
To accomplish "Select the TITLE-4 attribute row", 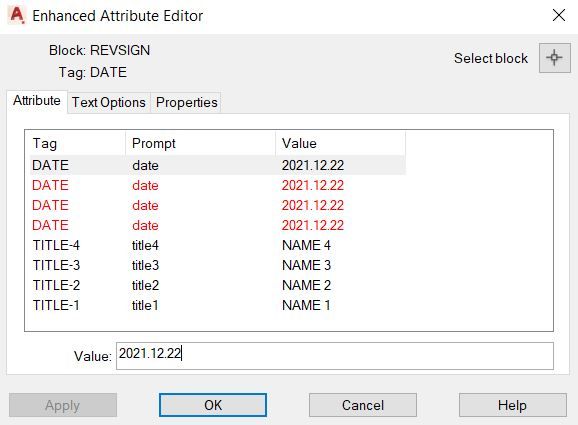I will click(x=218, y=245).
